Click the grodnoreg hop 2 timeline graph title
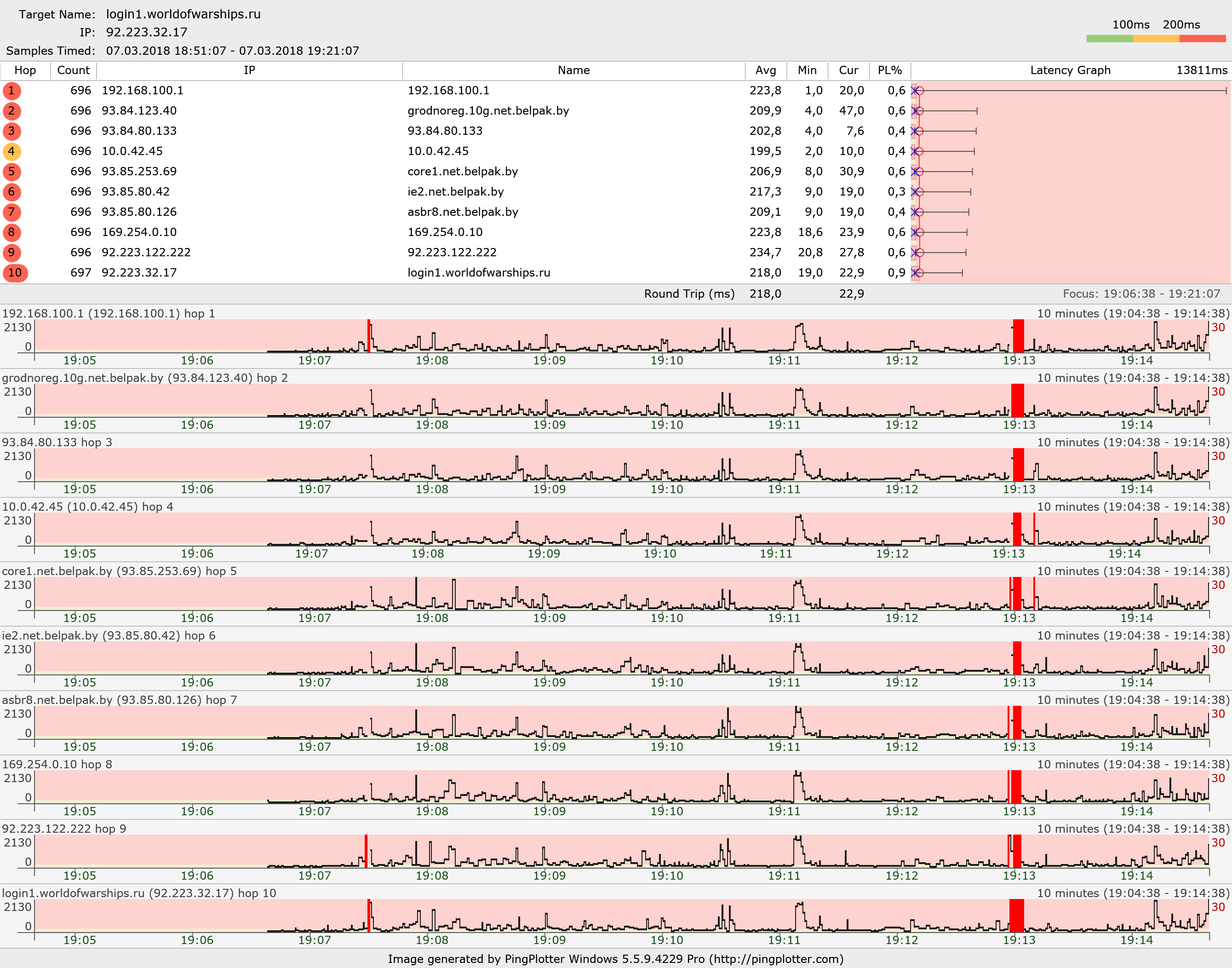 click(x=145, y=378)
